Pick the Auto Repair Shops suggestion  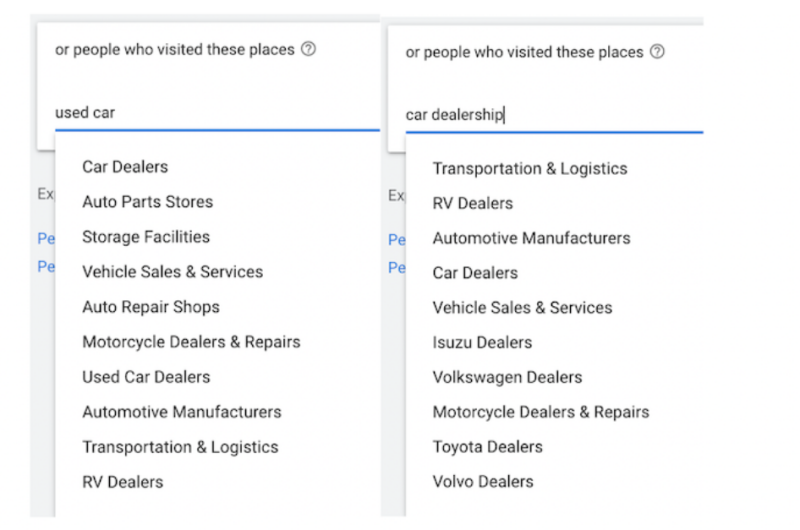[151, 307]
